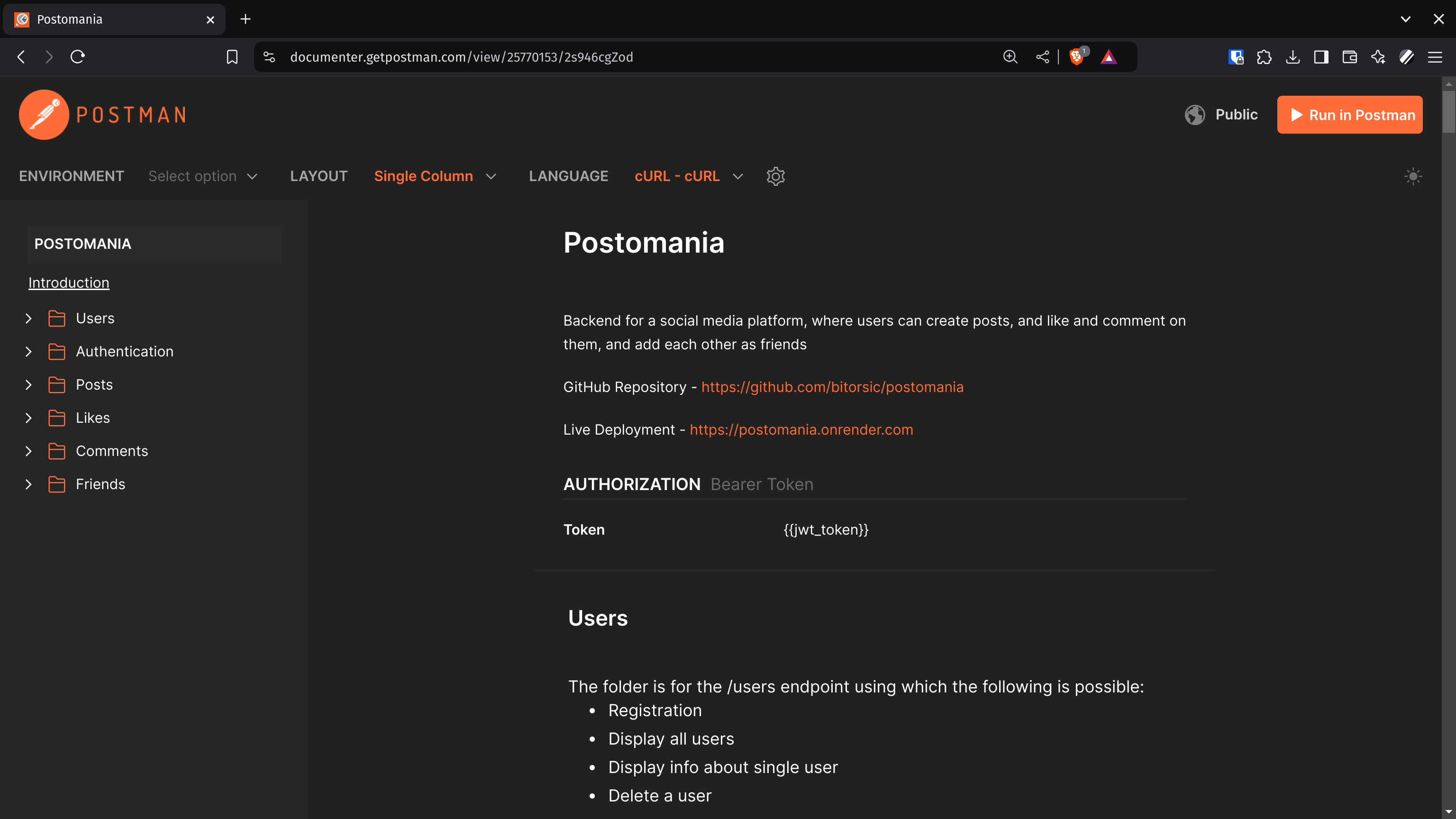Screen dimensions: 1456x819
Task: Bookmark the current page
Action: 232,56
